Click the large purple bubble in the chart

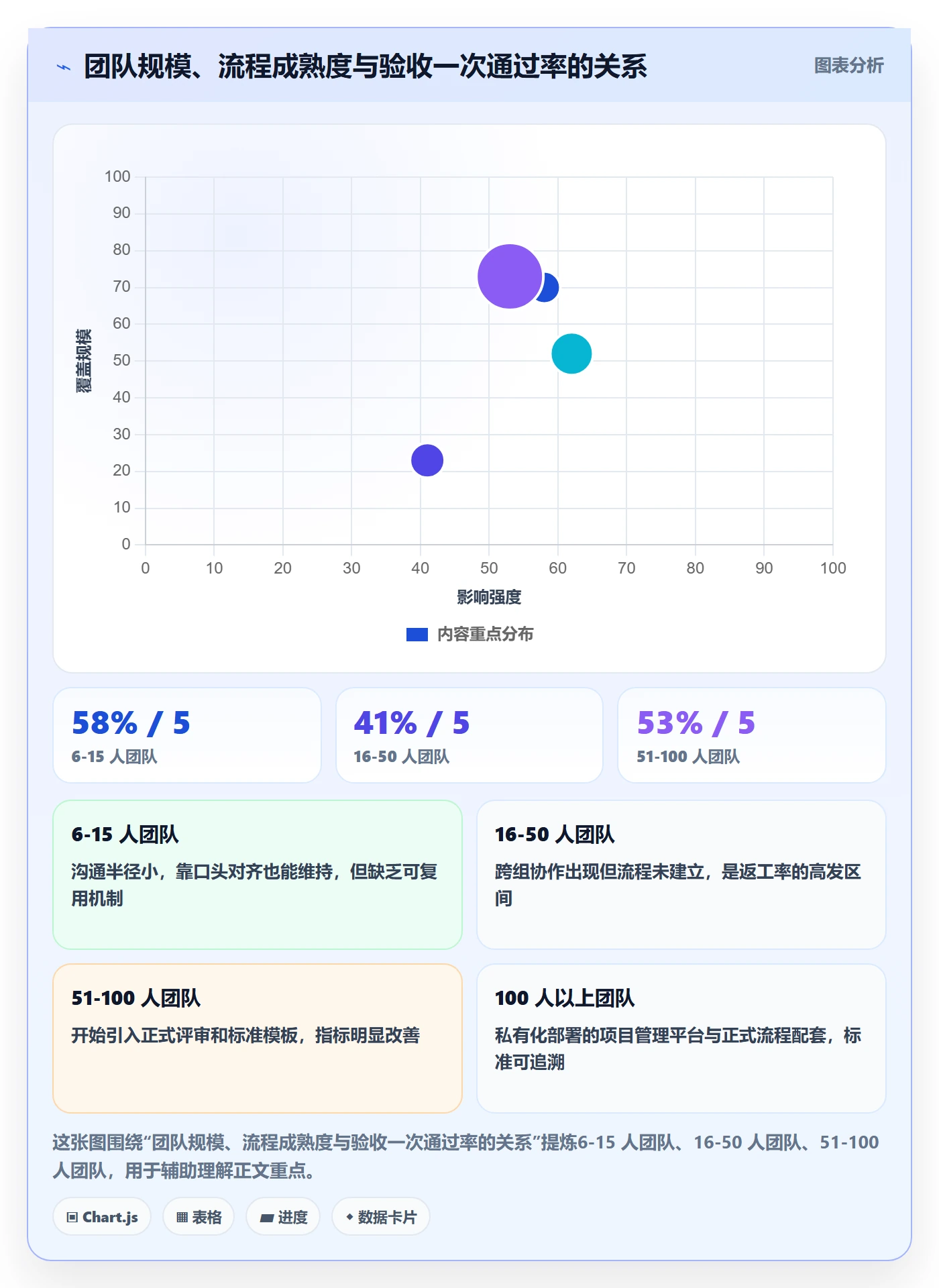[509, 276]
